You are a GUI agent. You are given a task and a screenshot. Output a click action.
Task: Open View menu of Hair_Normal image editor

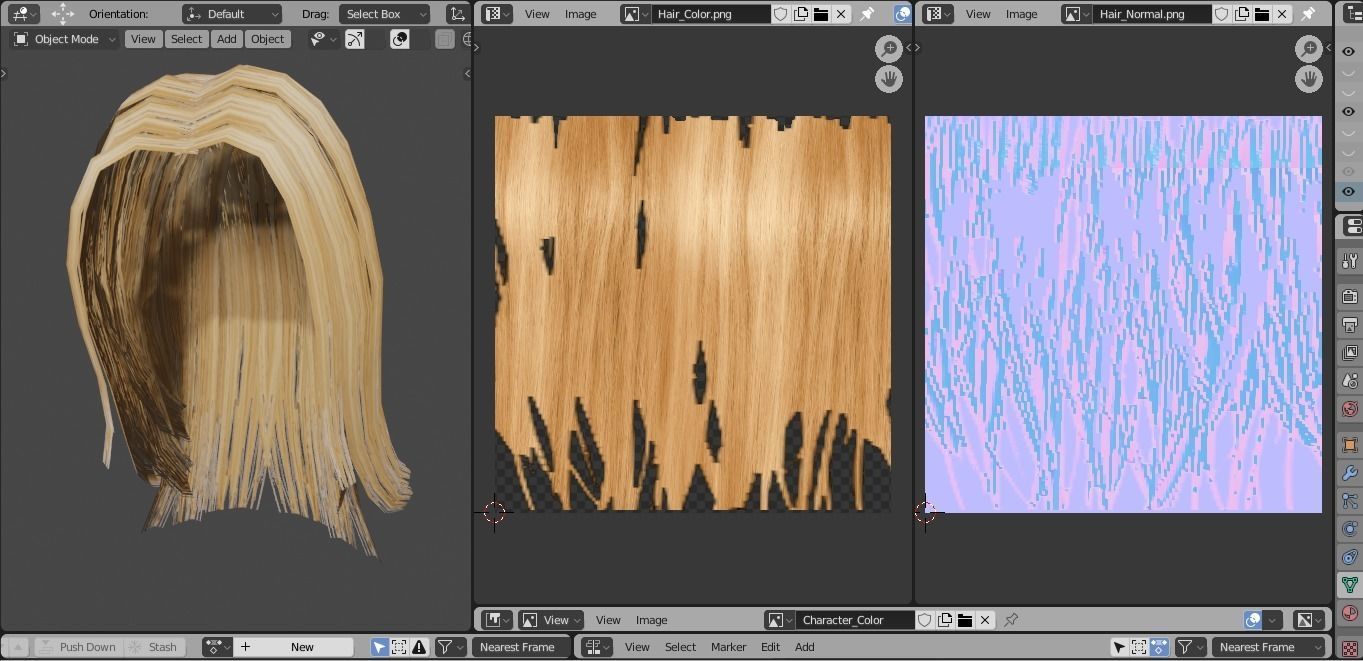[x=978, y=14]
